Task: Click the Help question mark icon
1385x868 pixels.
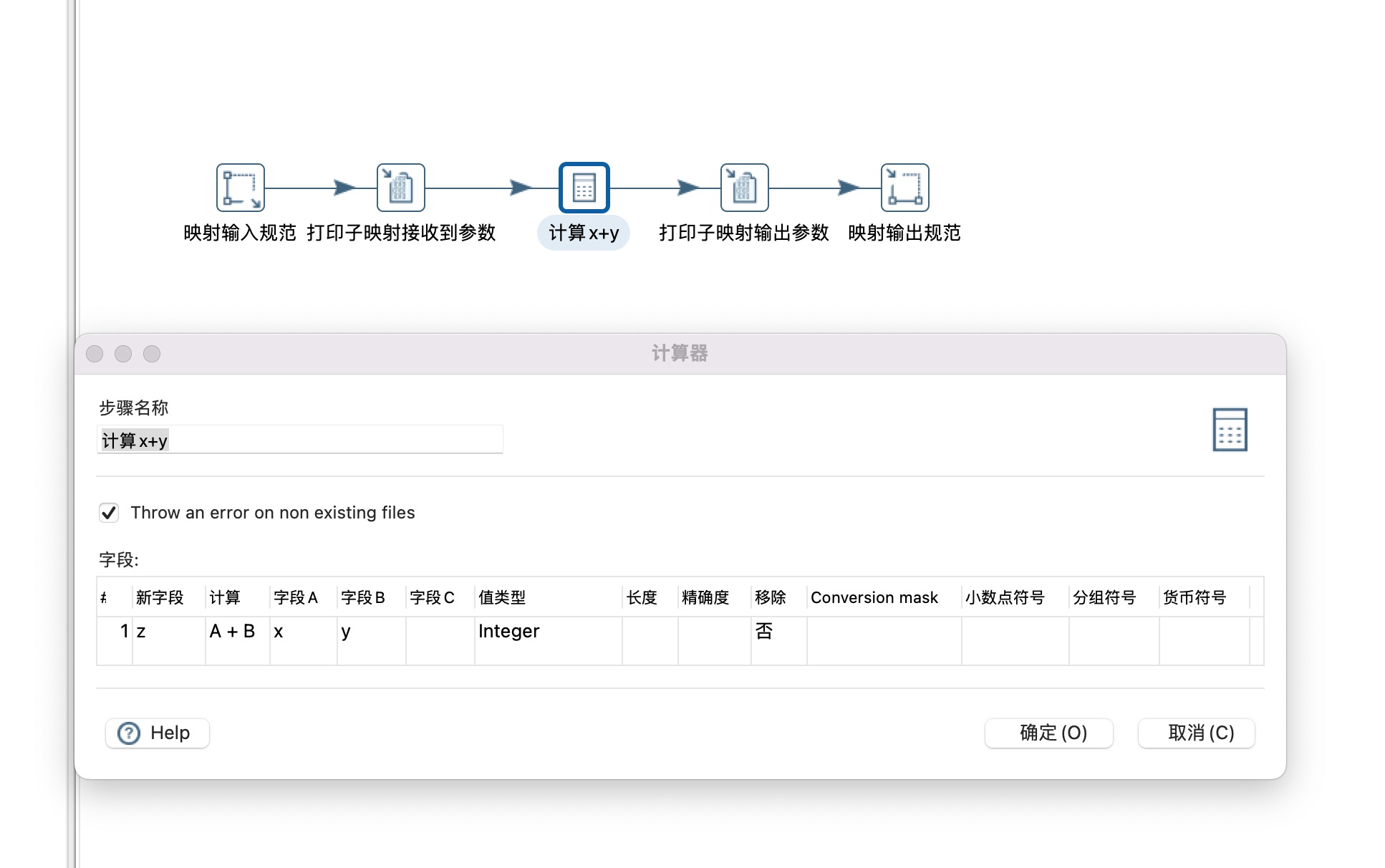Action: 129,733
